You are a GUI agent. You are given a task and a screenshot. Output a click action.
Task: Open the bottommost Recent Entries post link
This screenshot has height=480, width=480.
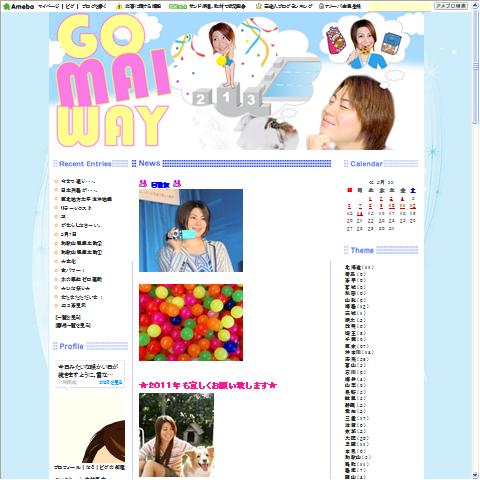[73, 306]
